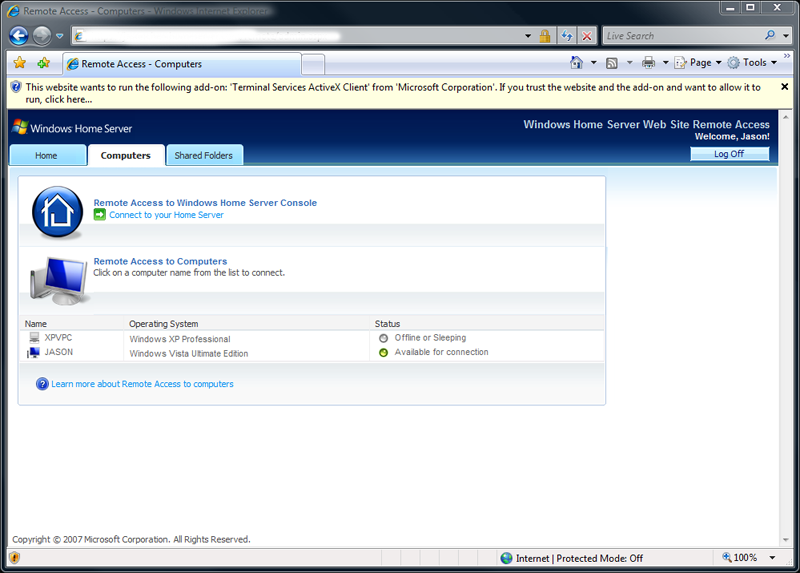Stop loading with the red X icon
This screenshot has width=800, height=573.
(x=587, y=36)
